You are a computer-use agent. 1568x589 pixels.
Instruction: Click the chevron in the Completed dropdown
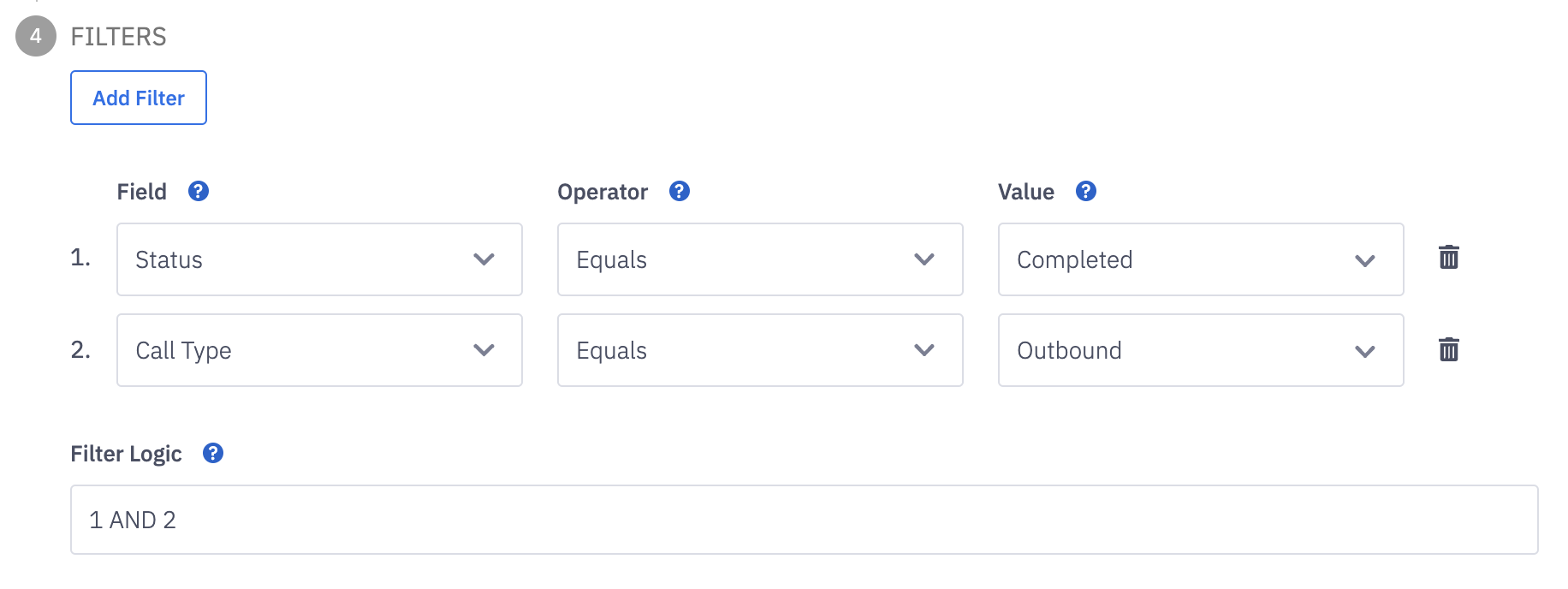click(1365, 260)
